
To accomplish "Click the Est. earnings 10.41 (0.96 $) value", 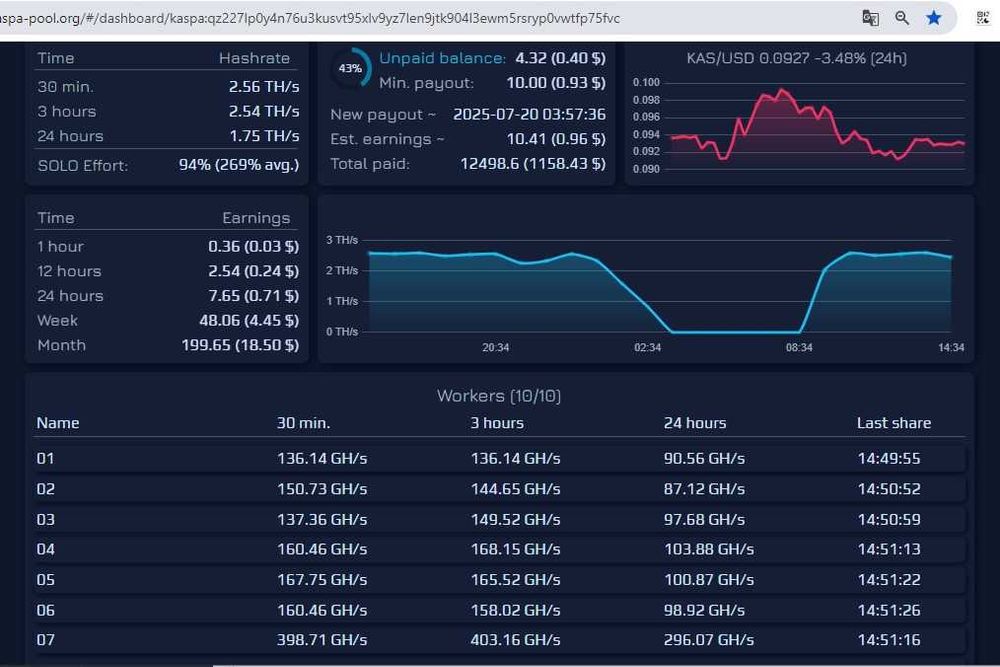I will (x=555, y=139).
